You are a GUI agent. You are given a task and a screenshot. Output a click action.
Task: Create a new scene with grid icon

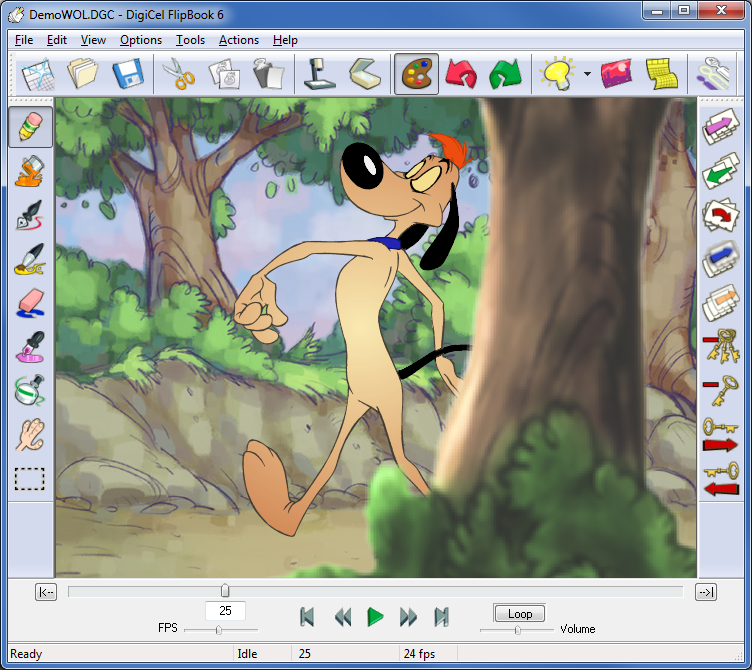click(38, 74)
